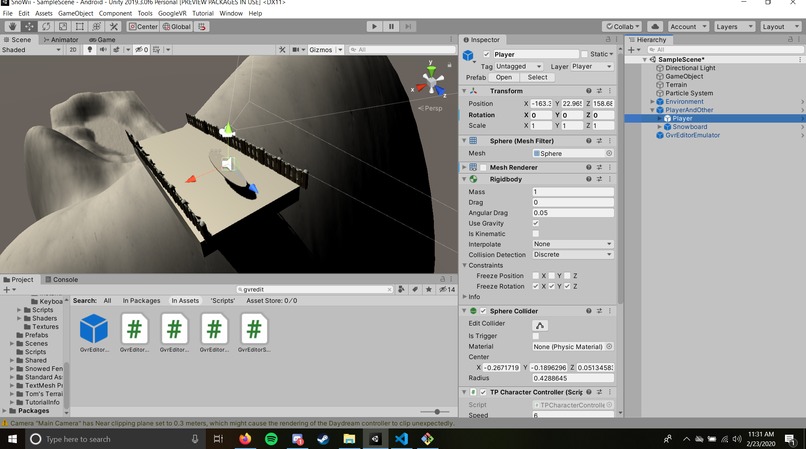Enable Is Kinematic checkbox
The width and height of the screenshot is (806, 449).
coord(536,234)
